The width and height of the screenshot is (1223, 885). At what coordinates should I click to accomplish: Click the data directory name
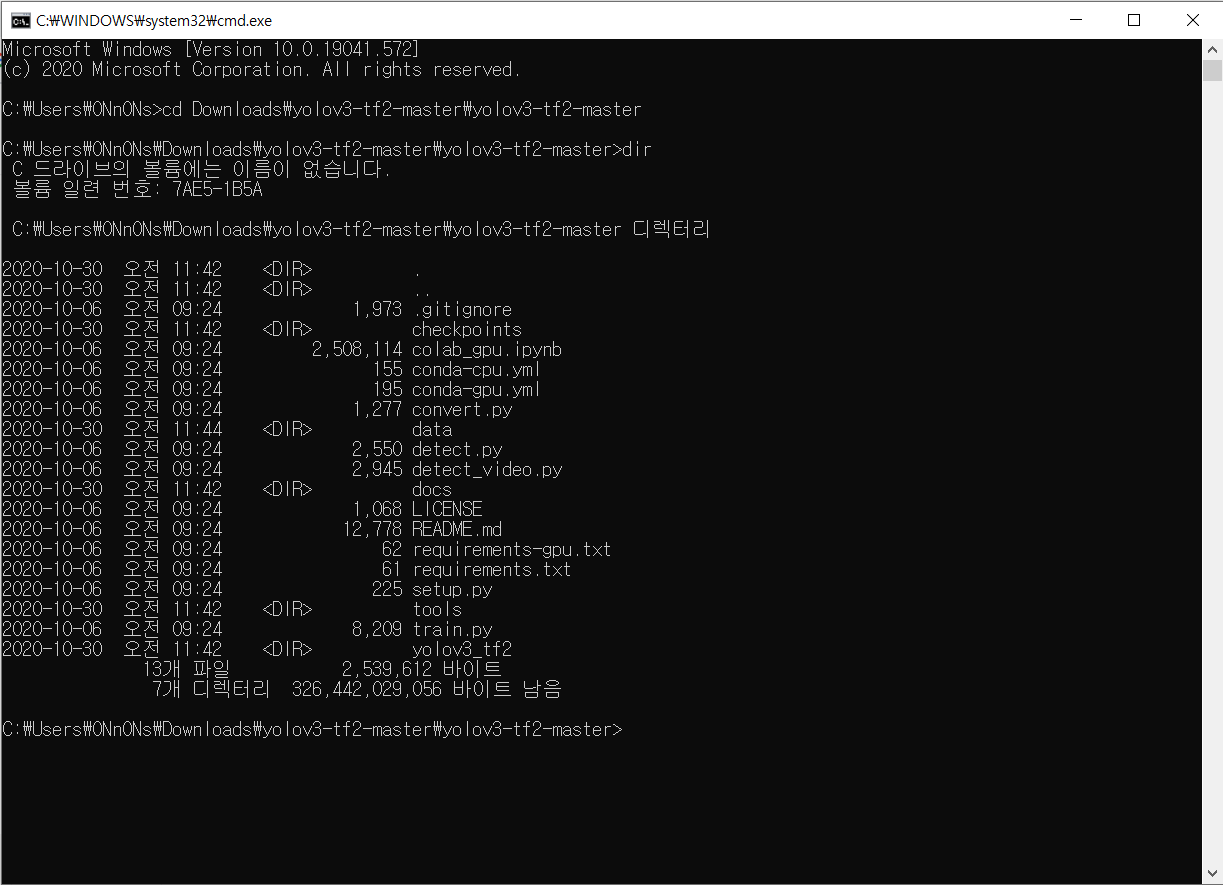[432, 430]
